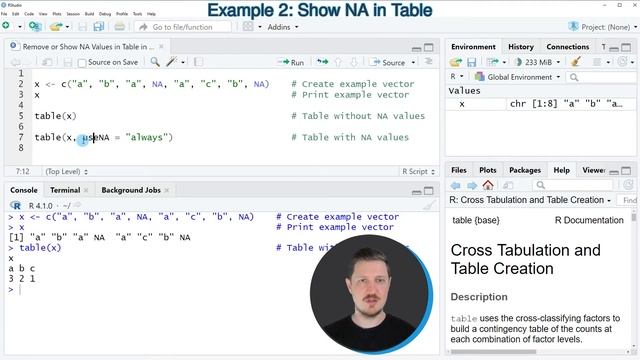The width and height of the screenshot is (640, 360).
Task: Close the Terminal tab
Action: click(x=86, y=190)
